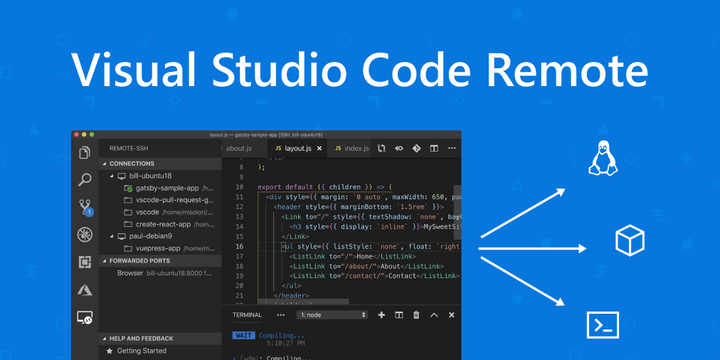Open editor More Actions ellipsis
The width and height of the screenshot is (720, 360).
pos(452,148)
